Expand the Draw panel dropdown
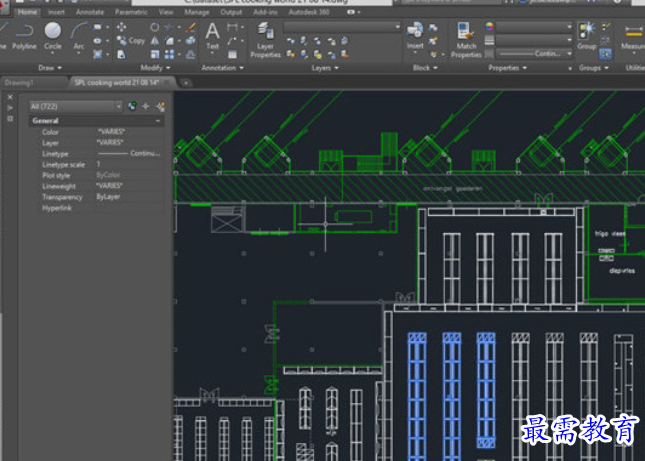This screenshot has width=645, height=461. [x=50, y=68]
